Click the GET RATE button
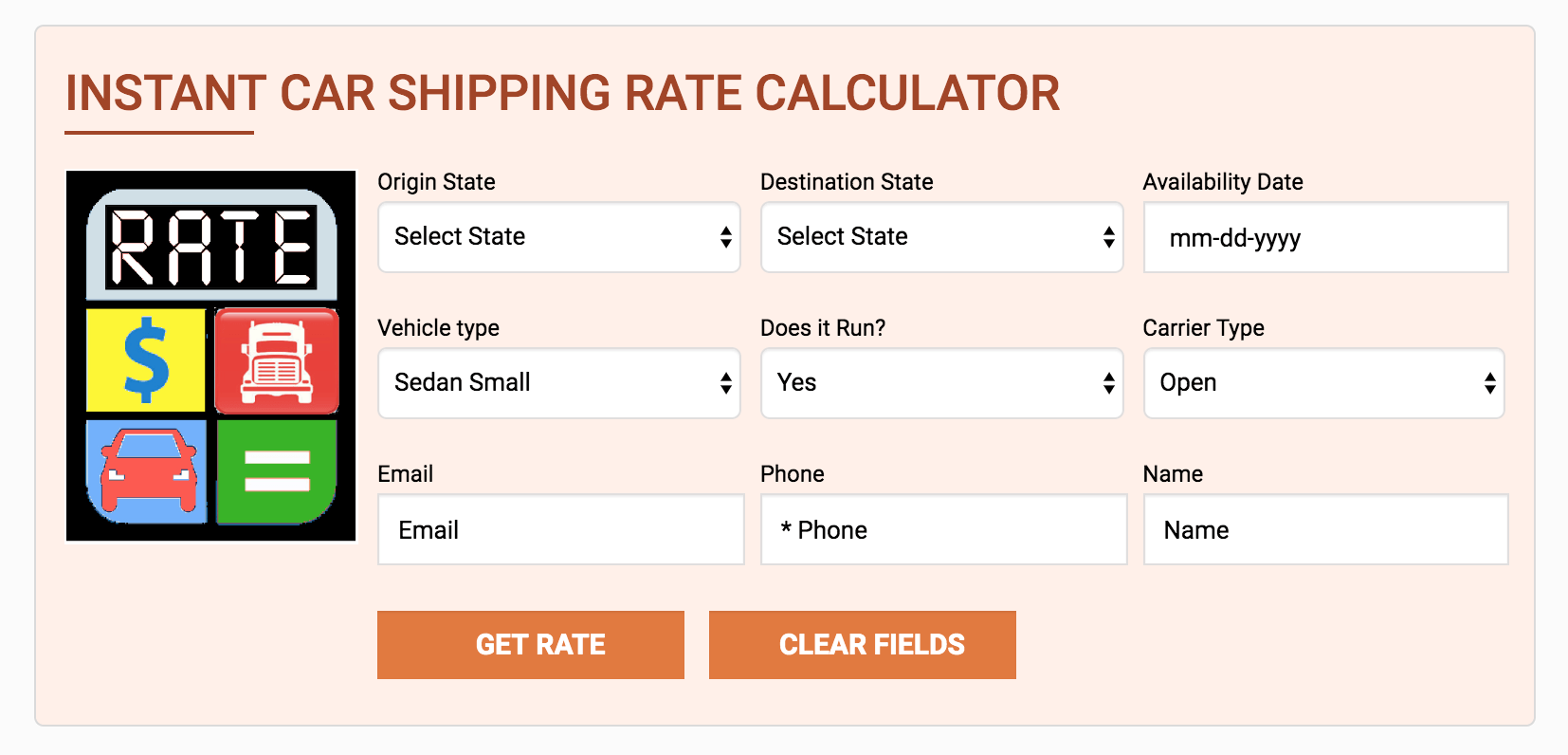 531,645
